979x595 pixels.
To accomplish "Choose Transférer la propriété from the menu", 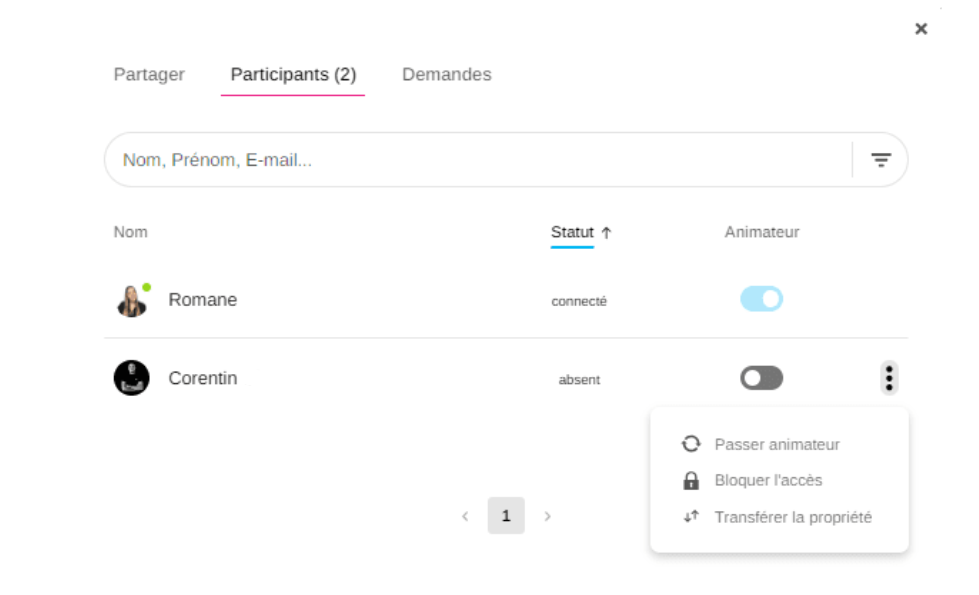I will (x=792, y=517).
